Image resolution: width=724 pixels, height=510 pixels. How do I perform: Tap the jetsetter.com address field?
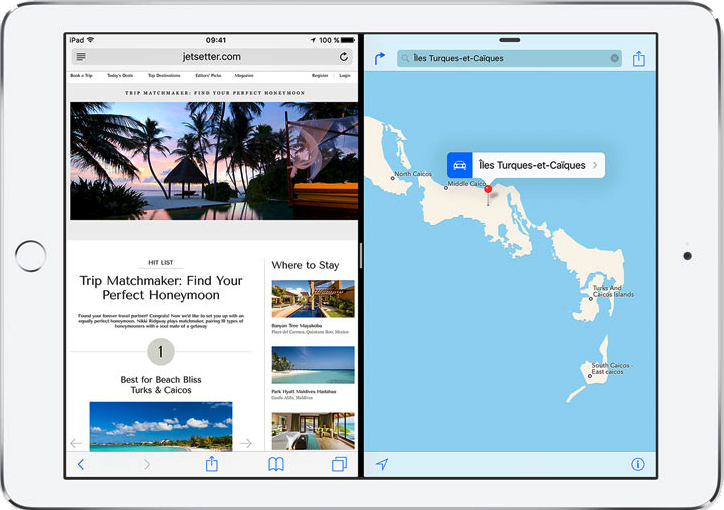point(212,57)
